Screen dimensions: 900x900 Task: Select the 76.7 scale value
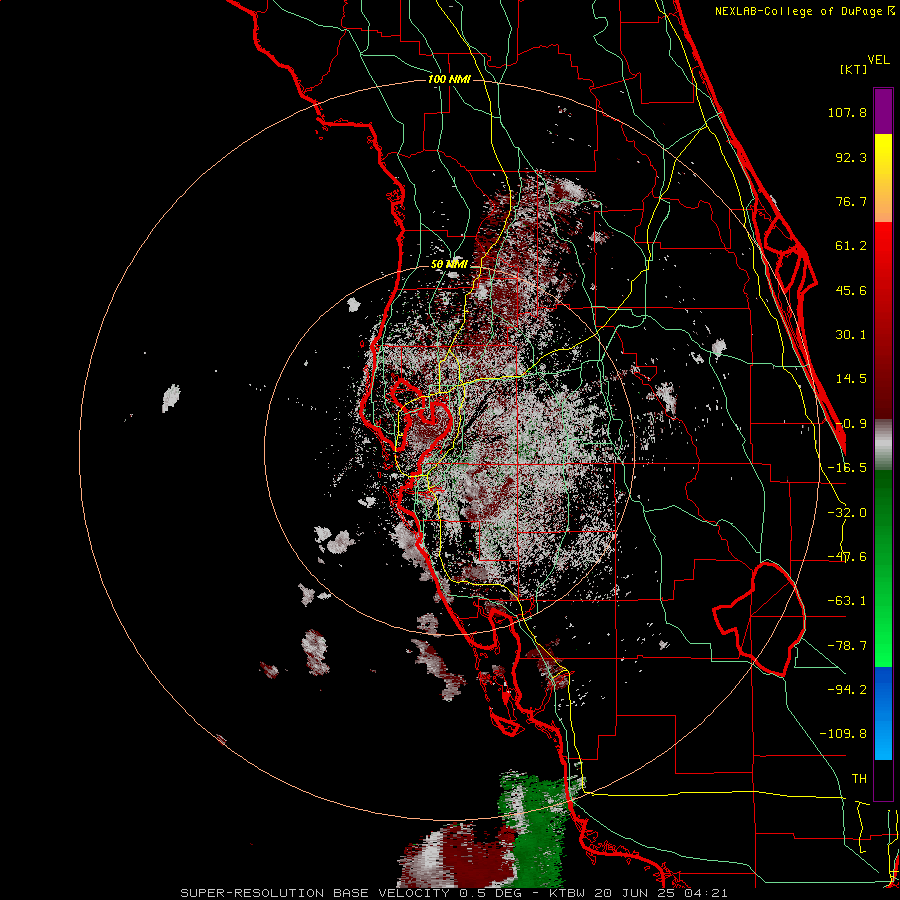pos(851,201)
